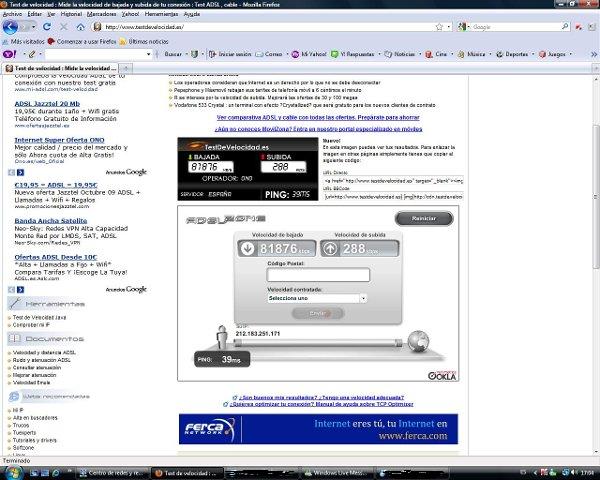Expand the address bar history dropdown
This screenshot has width=600, height=480.
[x=449, y=27]
